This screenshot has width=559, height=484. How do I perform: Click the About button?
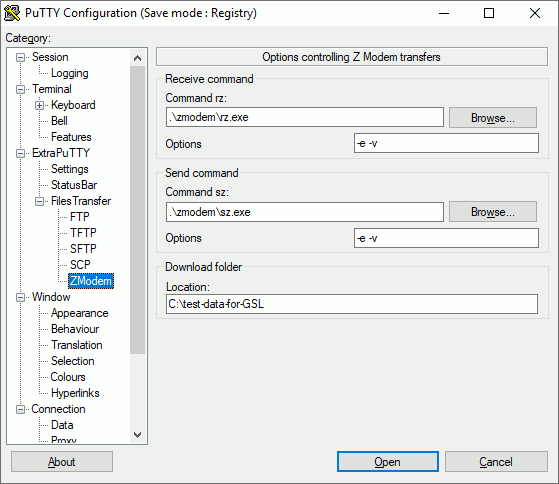[62, 462]
